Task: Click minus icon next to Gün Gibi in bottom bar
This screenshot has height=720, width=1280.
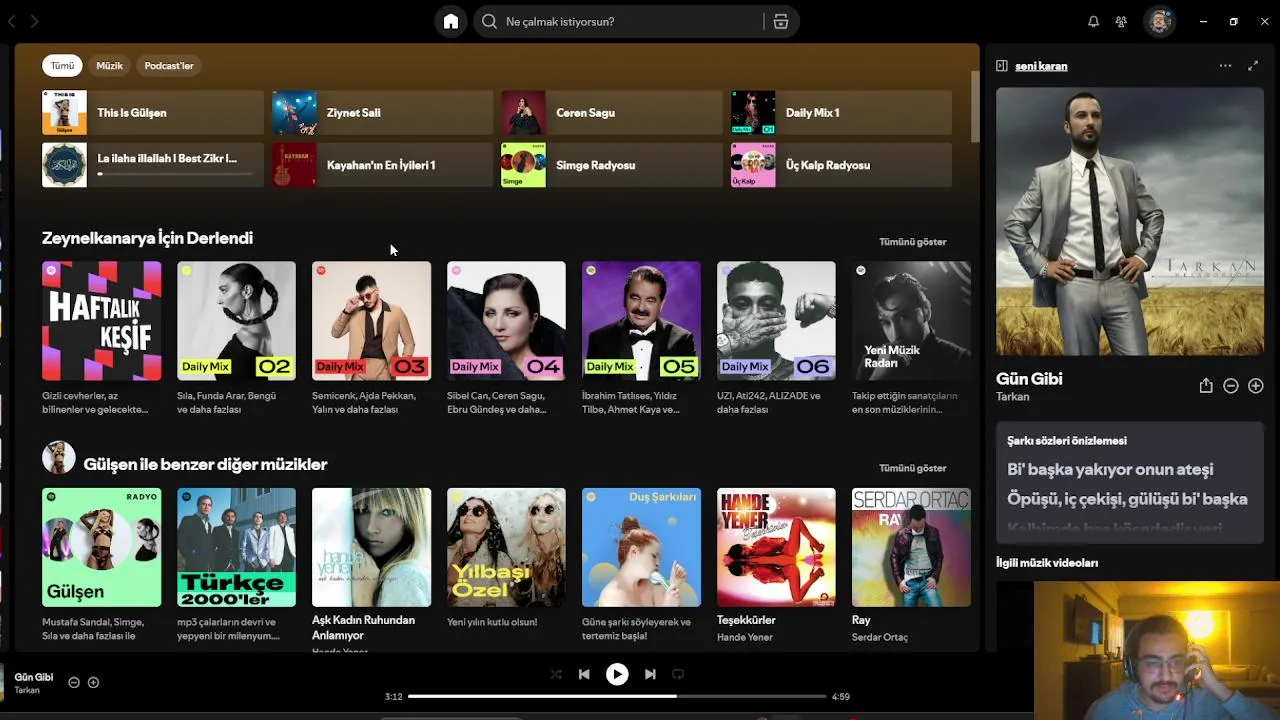Action: (x=74, y=682)
